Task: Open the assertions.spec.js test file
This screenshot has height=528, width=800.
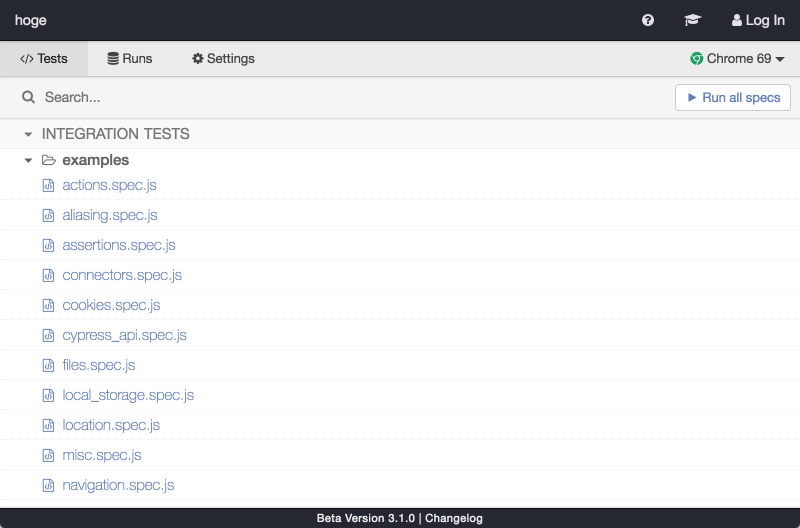Action: (x=118, y=245)
